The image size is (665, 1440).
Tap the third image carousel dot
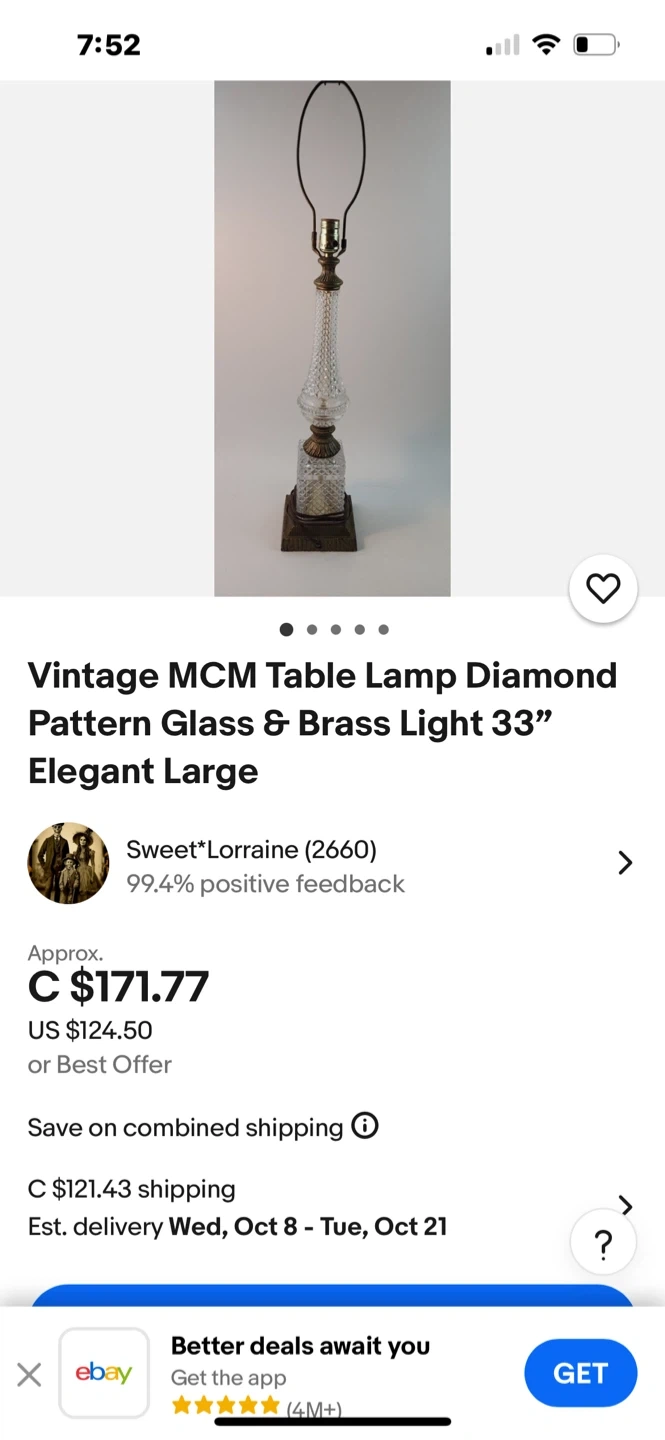coord(336,630)
